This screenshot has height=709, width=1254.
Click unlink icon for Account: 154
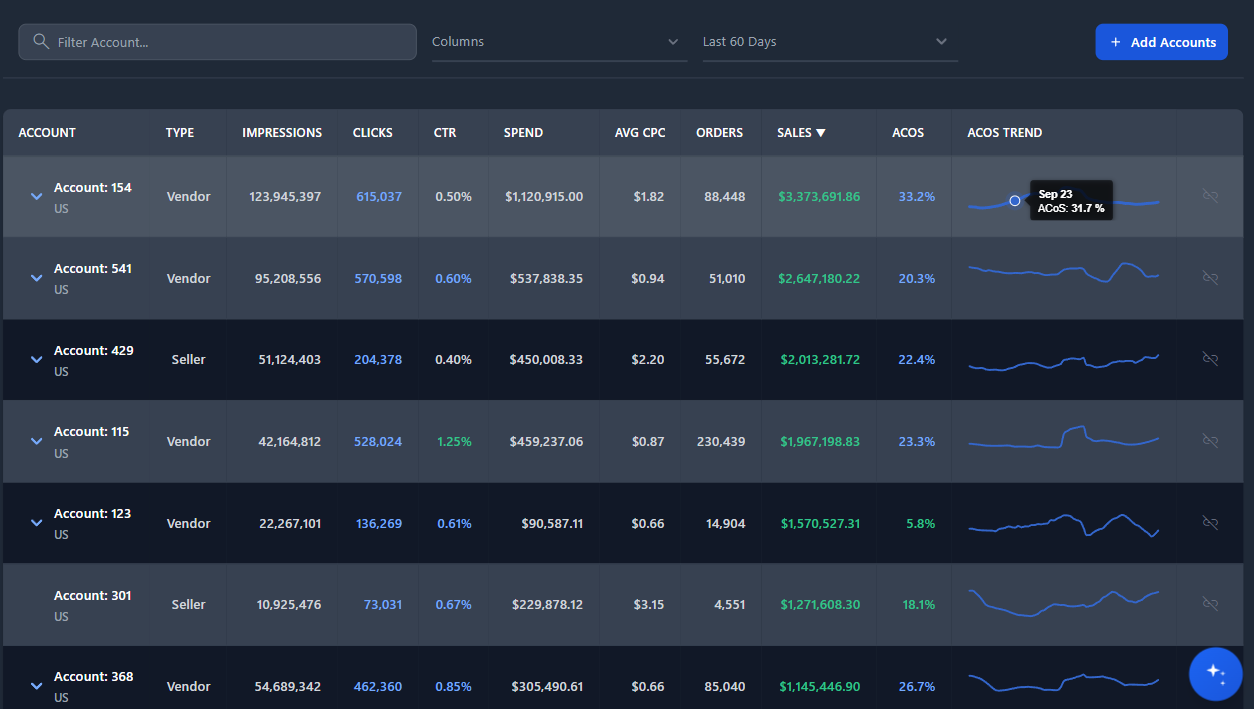(1210, 196)
